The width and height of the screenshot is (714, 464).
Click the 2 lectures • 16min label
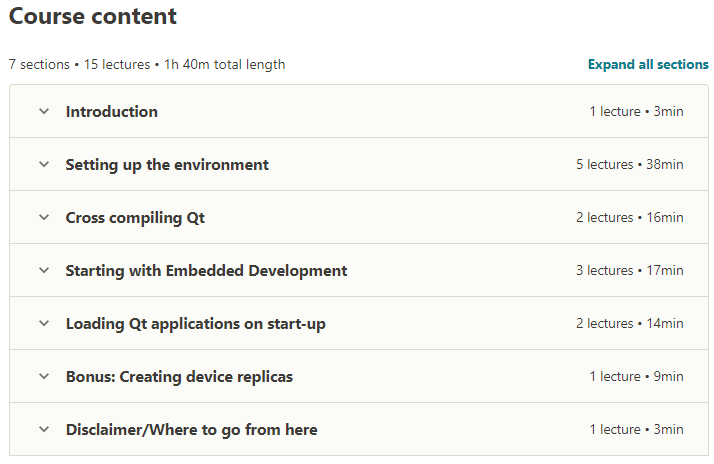(x=629, y=218)
